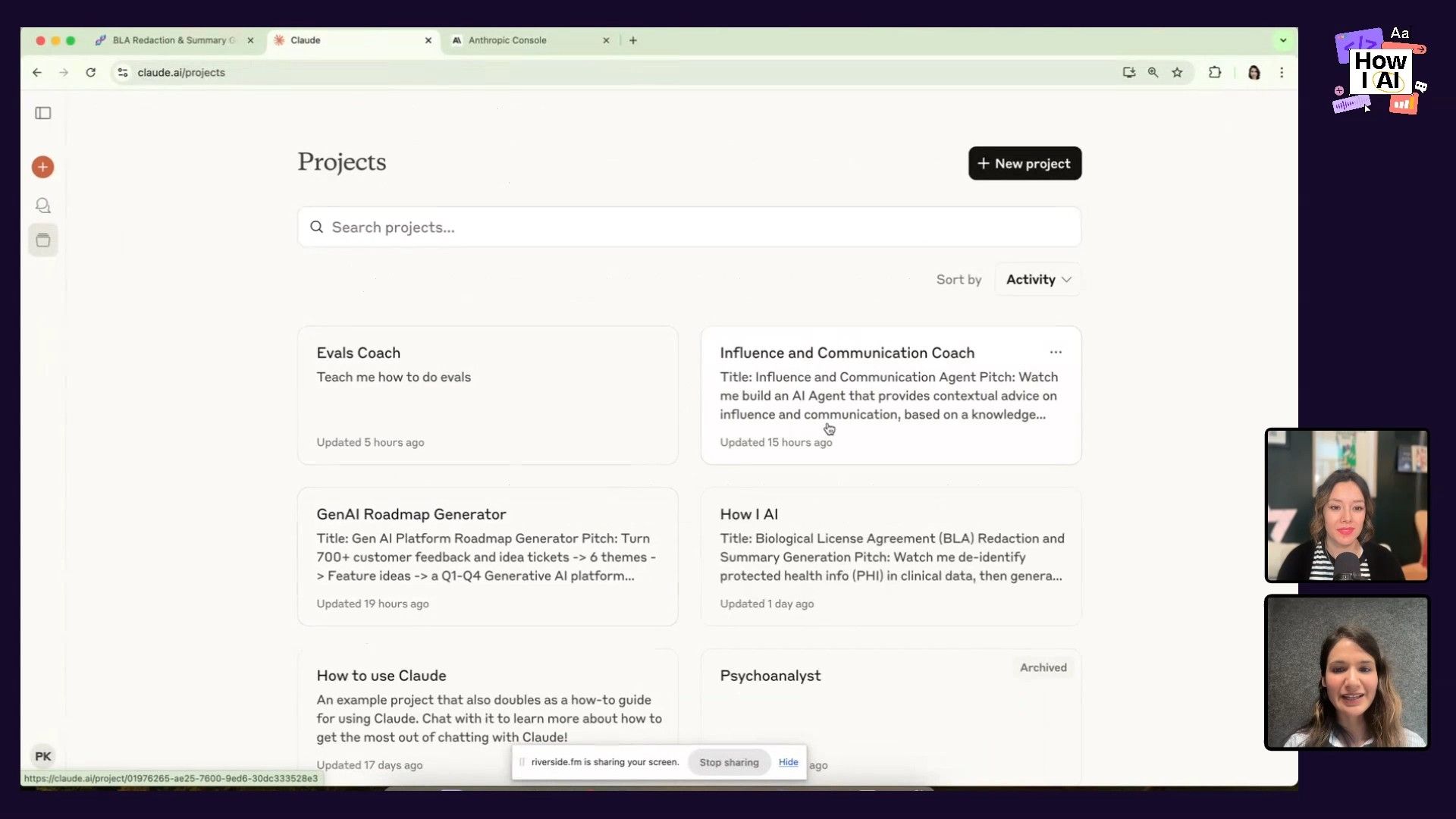Screen dimensions: 1456x819
Task: Click the Projects page heading
Action: click(x=342, y=162)
